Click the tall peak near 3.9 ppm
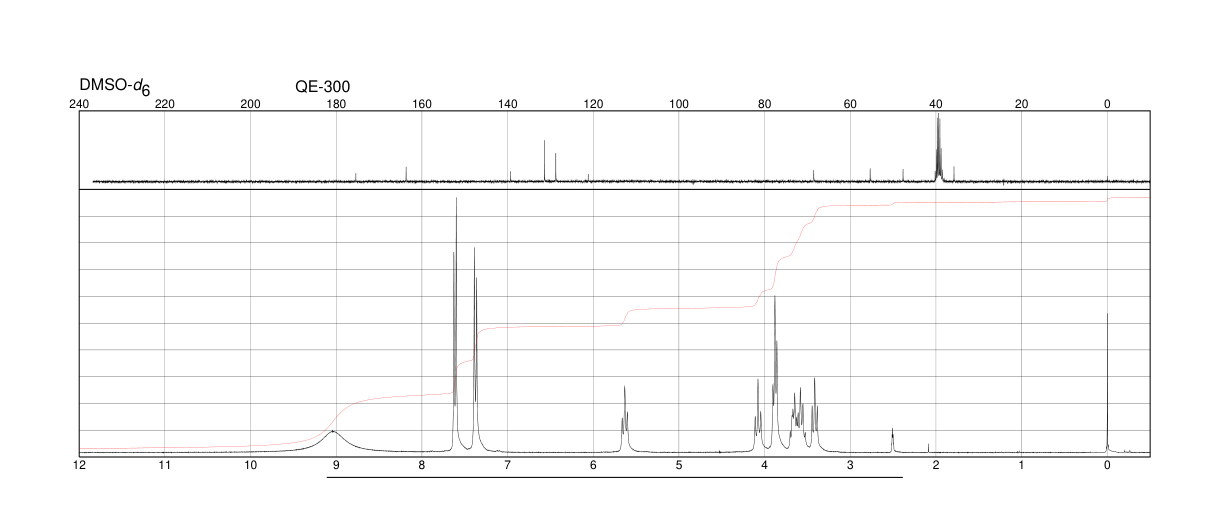The height and width of the screenshot is (528, 1224). [x=775, y=375]
